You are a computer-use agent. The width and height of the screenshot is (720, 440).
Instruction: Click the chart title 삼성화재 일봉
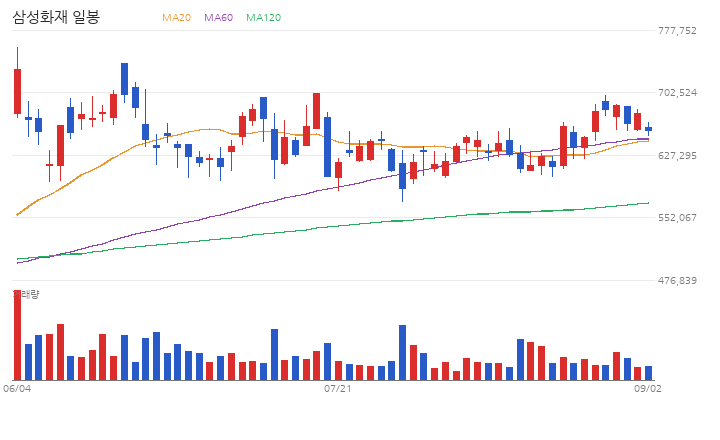coord(56,17)
